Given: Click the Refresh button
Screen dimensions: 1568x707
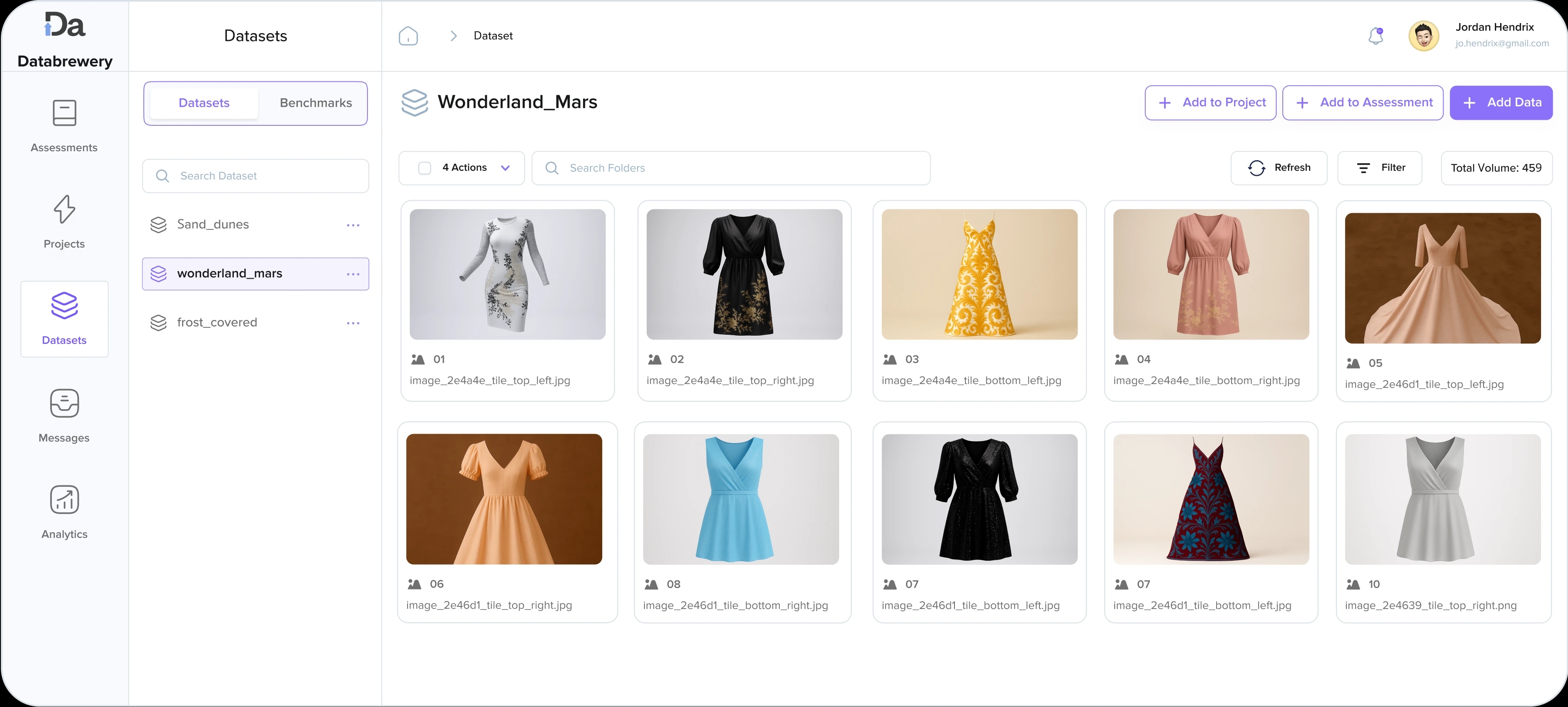Looking at the screenshot, I should click(x=1279, y=168).
